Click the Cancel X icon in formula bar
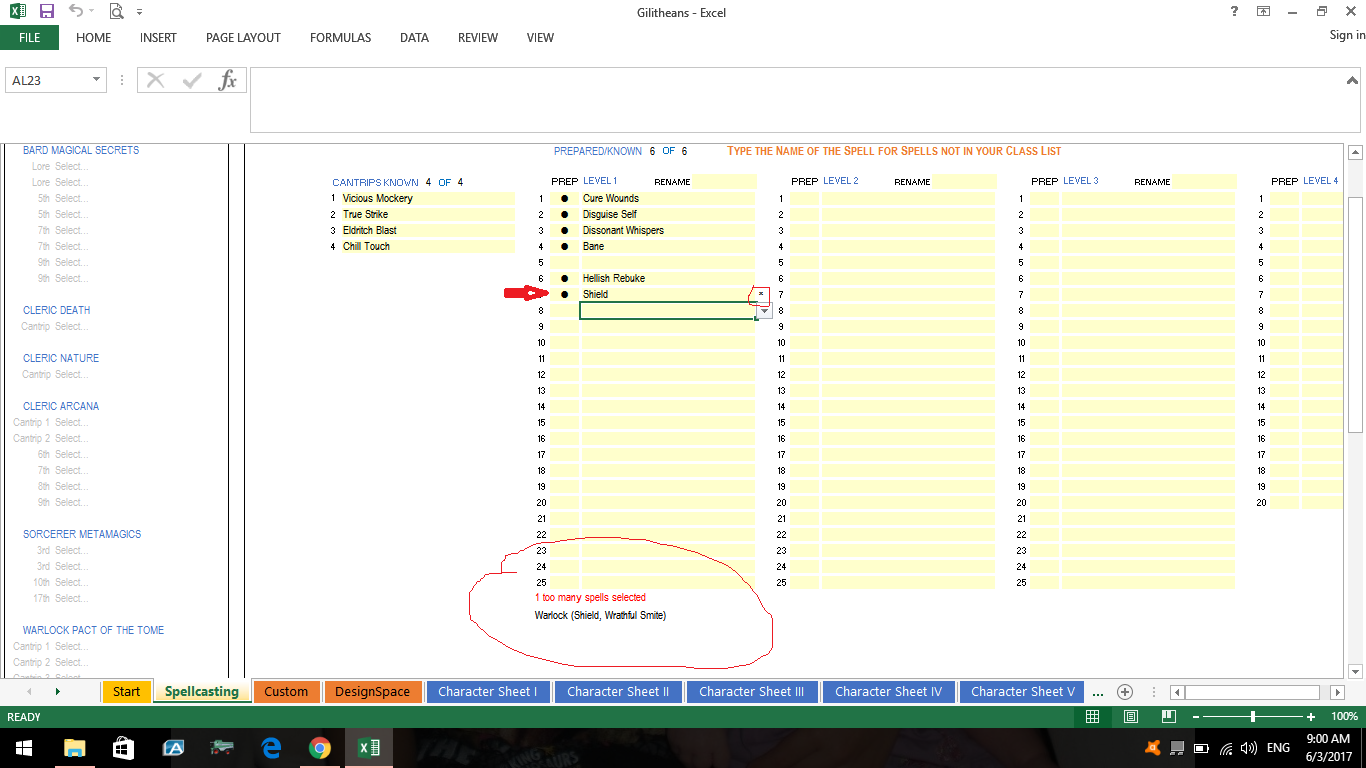 point(155,80)
